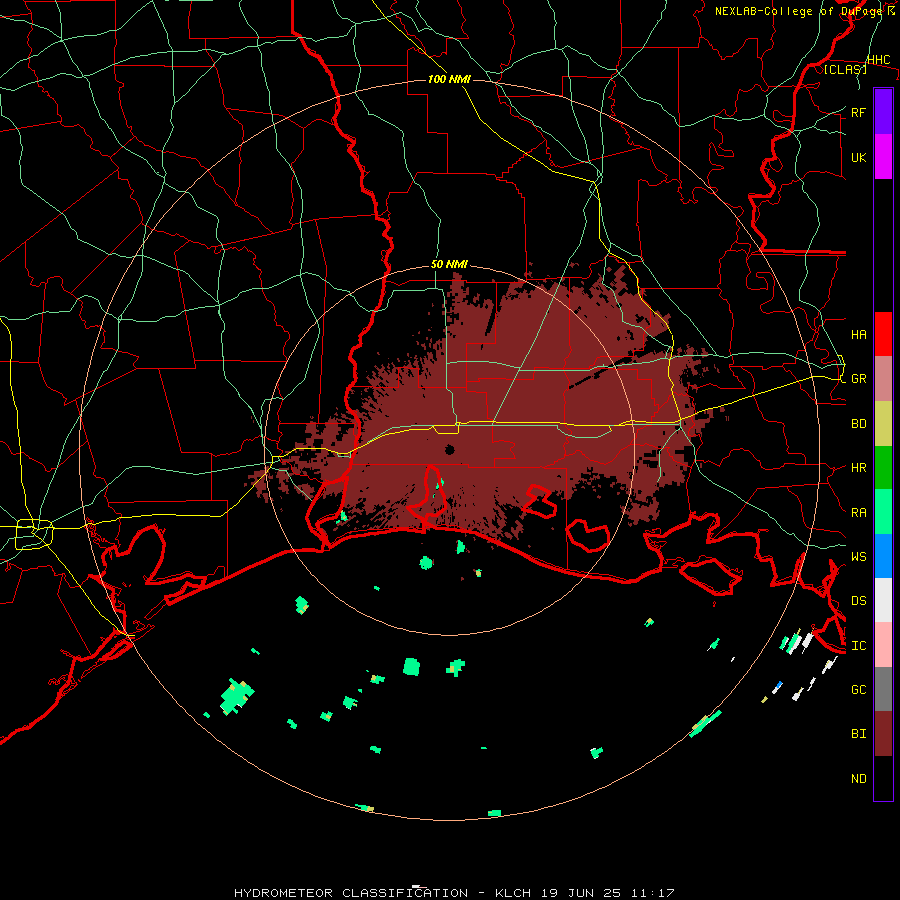Click the black radar site dot in echoes
The height and width of the screenshot is (900, 900).
click(449, 449)
